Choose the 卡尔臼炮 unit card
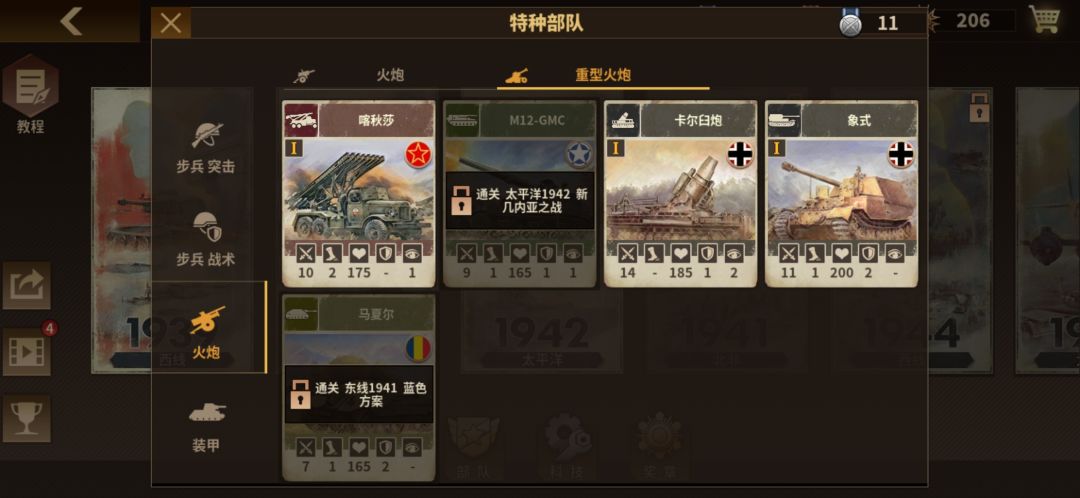The image size is (1080, 498). (681, 194)
